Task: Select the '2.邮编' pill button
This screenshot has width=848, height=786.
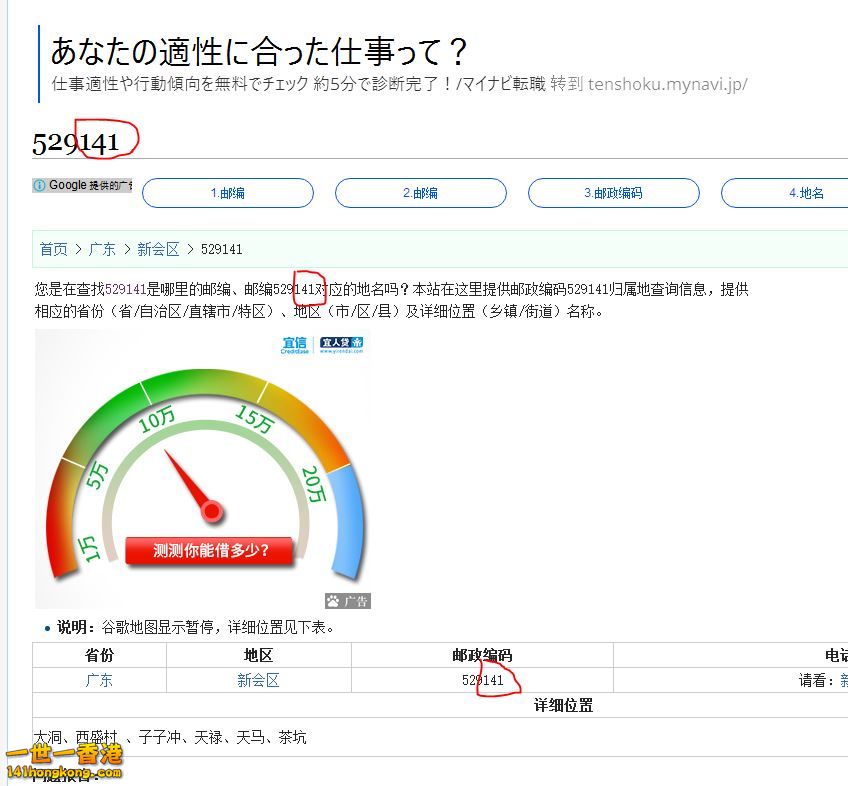Action: click(x=421, y=193)
